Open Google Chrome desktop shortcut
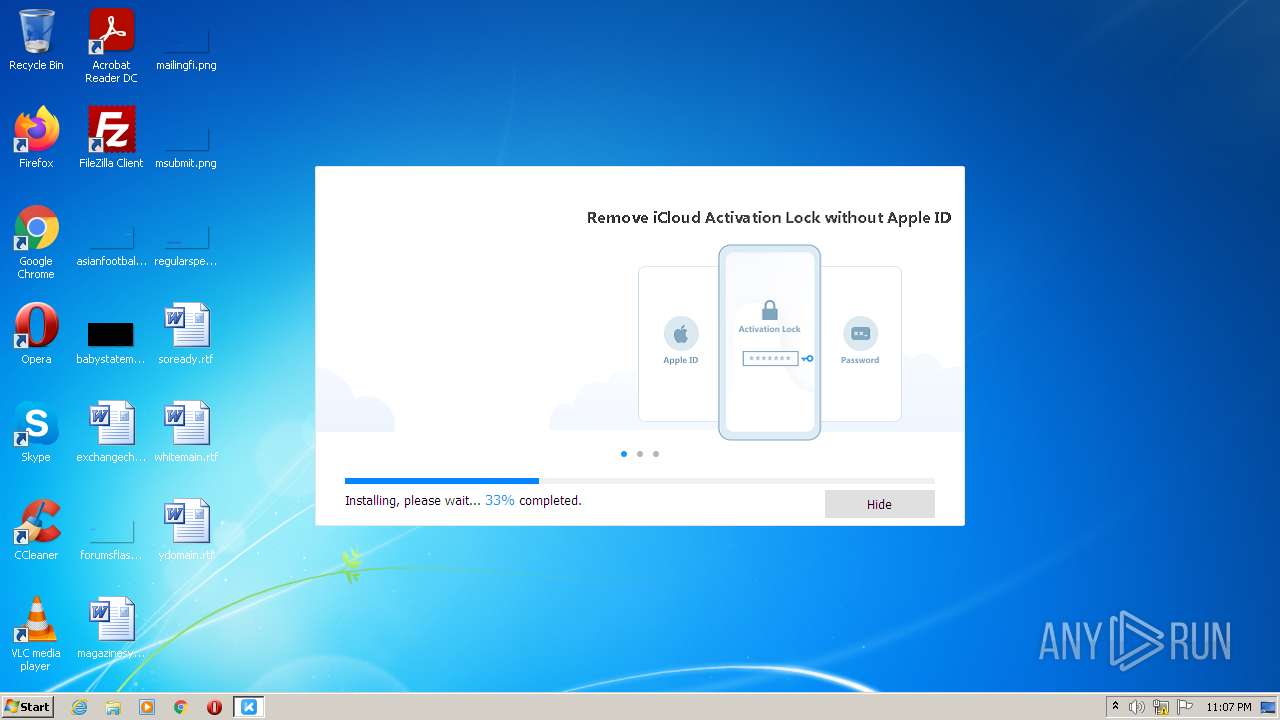This screenshot has height=720, width=1280. click(x=36, y=242)
